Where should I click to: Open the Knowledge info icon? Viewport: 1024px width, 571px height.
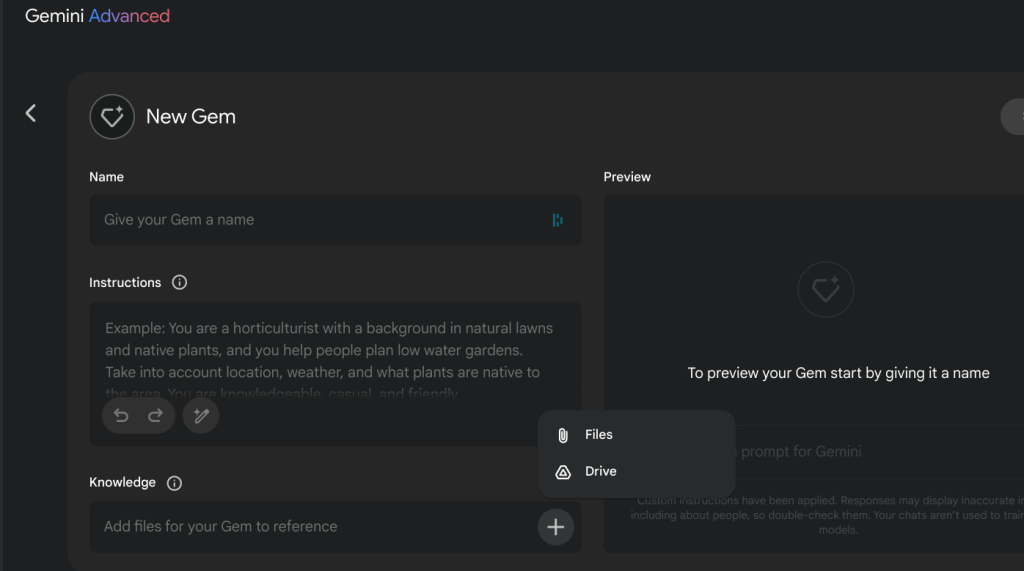(174, 483)
